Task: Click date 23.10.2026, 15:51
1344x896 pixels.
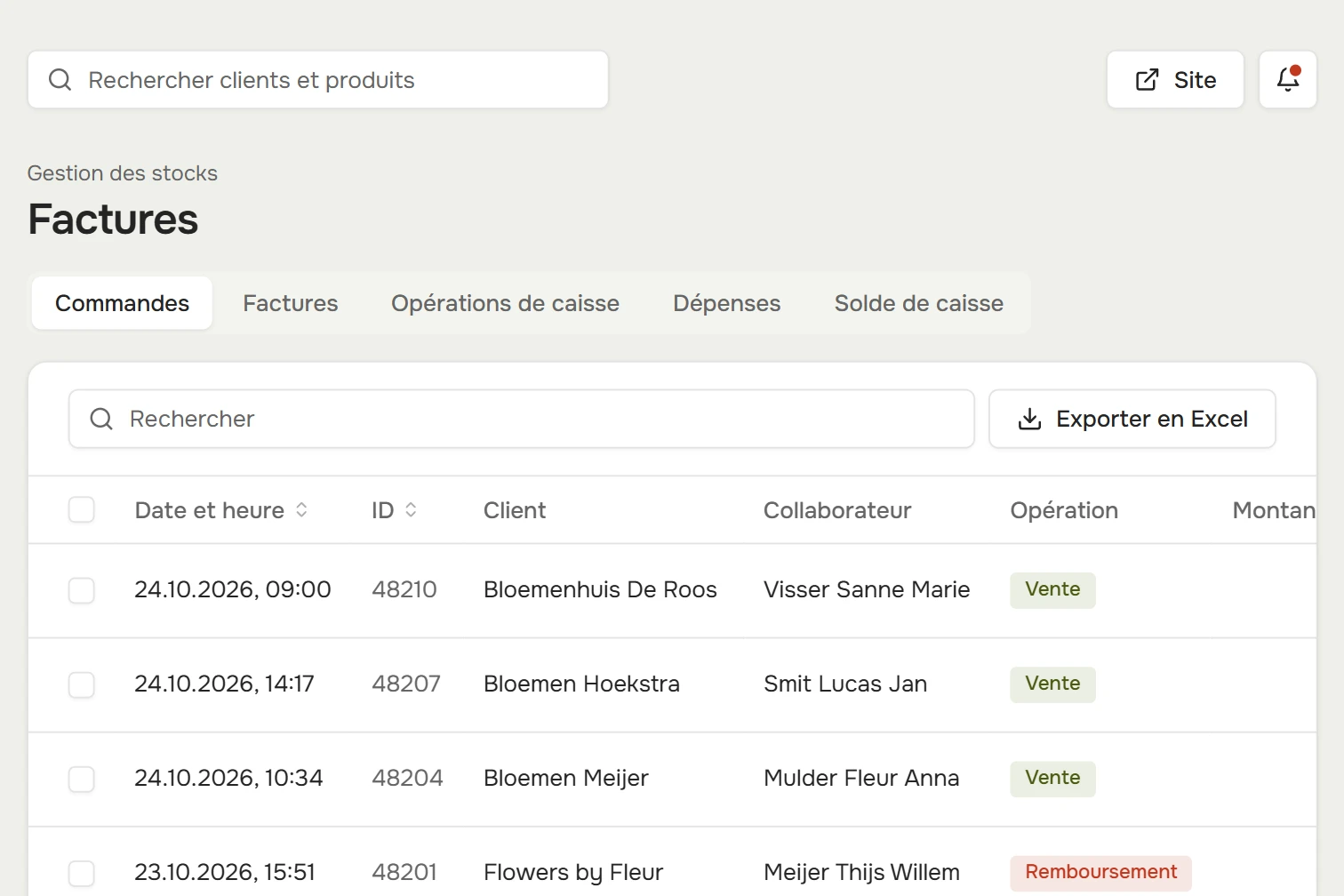Action: coord(225,872)
